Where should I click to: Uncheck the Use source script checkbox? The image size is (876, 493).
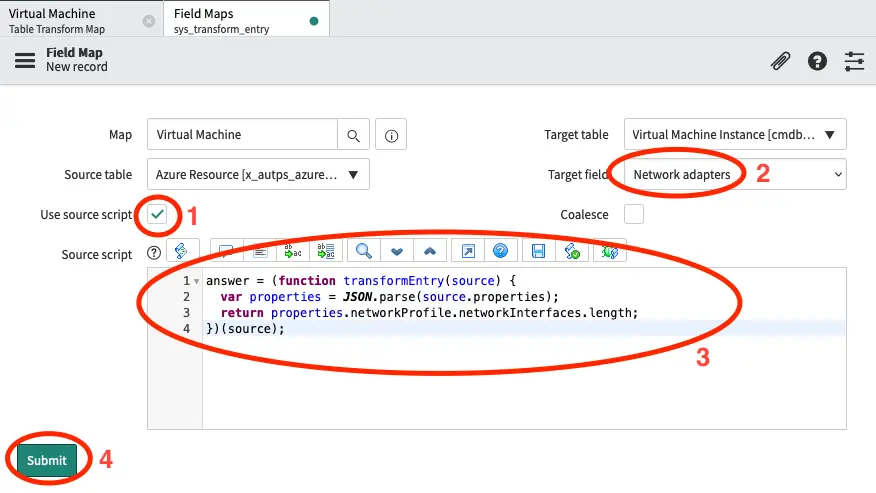[x=158, y=214]
